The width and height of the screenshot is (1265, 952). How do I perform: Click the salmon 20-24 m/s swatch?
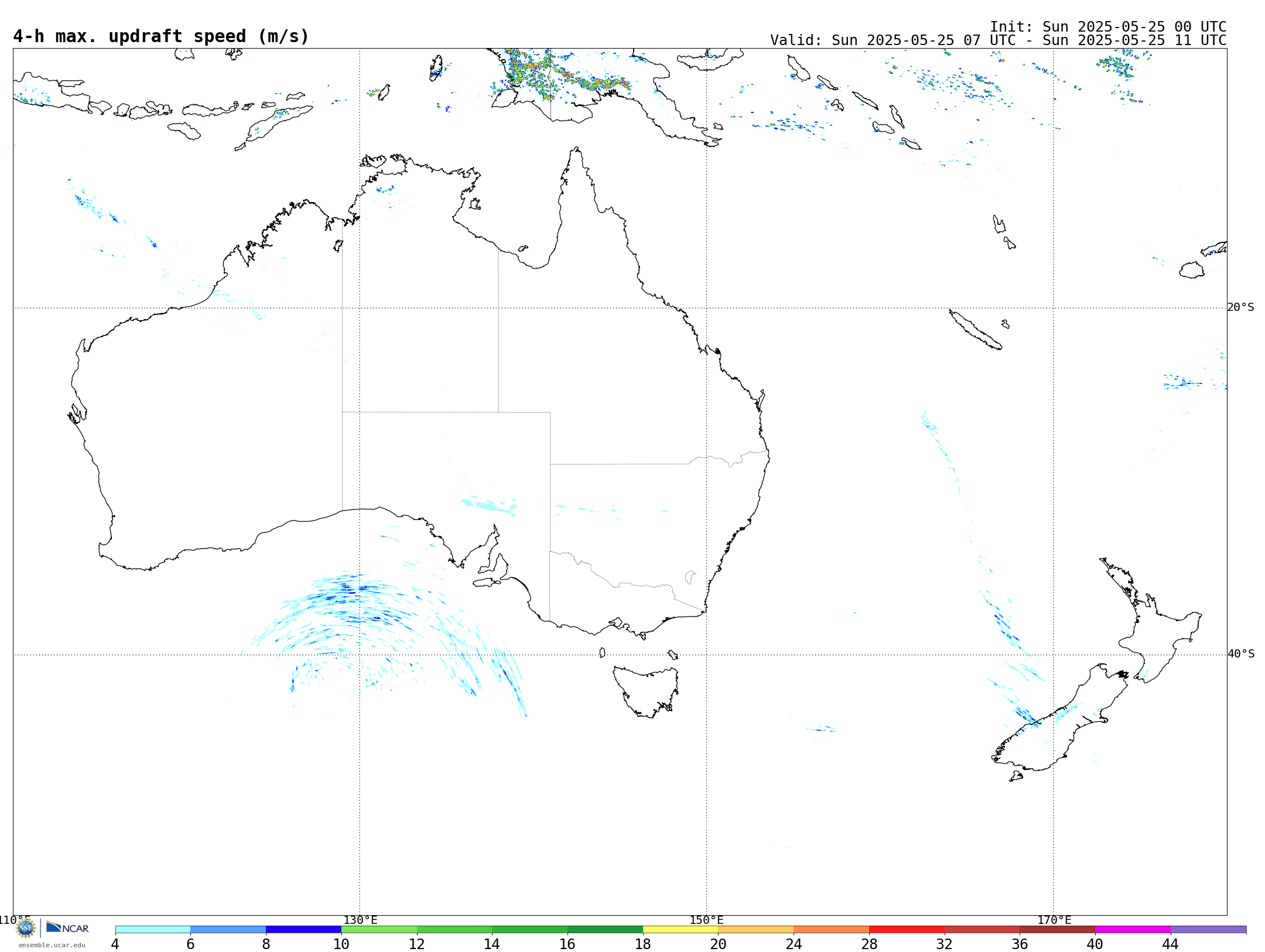tap(755, 929)
